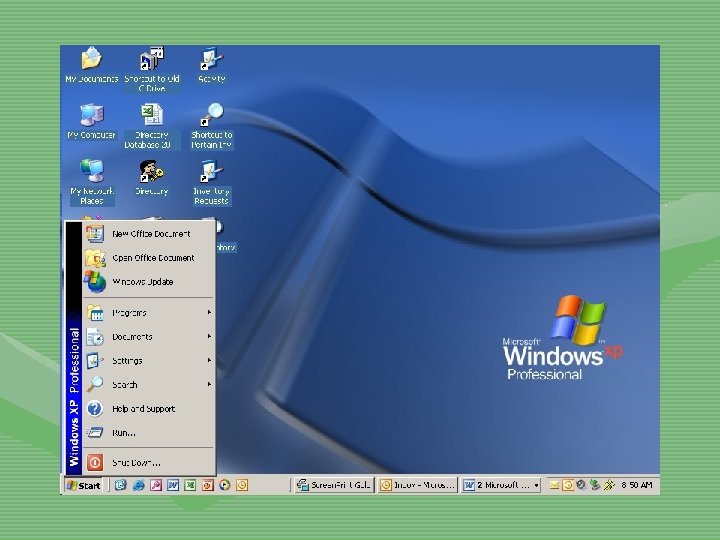The height and width of the screenshot is (540, 720).
Task: Open Windows Media Player in Quick Launch
Action: click(x=225, y=485)
